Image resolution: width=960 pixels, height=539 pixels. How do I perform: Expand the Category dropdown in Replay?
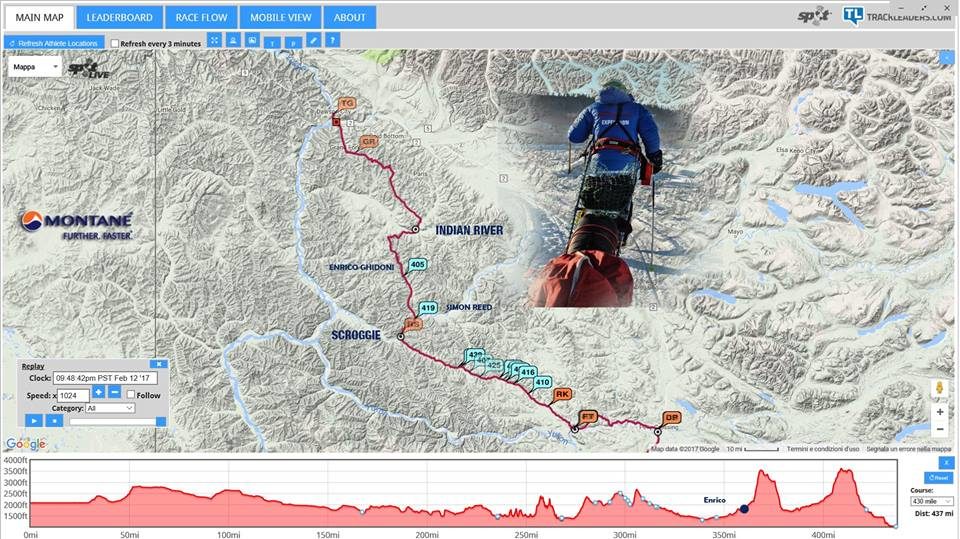[x=110, y=408]
